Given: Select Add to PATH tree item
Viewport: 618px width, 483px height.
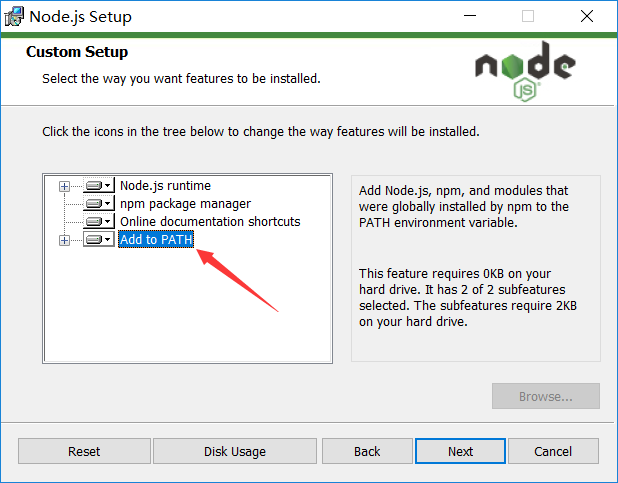Looking at the screenshot, I should tap(156, 239).
